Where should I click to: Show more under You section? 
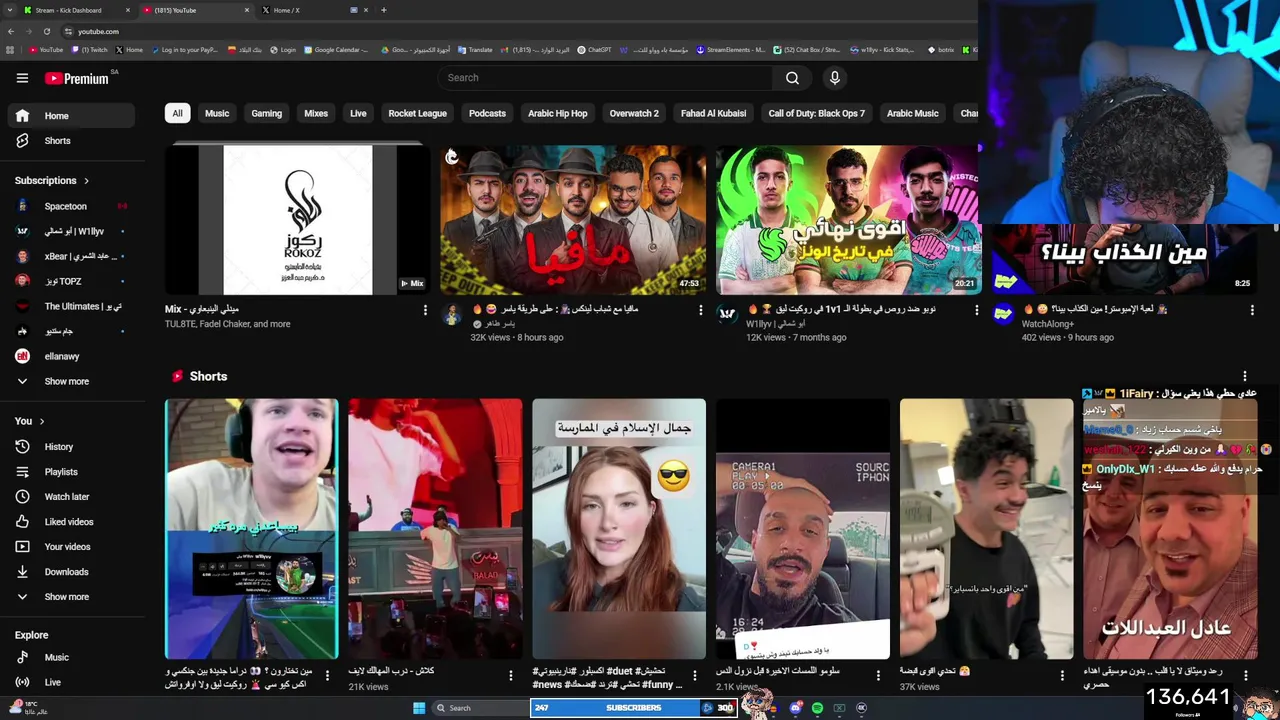[70, 597]
